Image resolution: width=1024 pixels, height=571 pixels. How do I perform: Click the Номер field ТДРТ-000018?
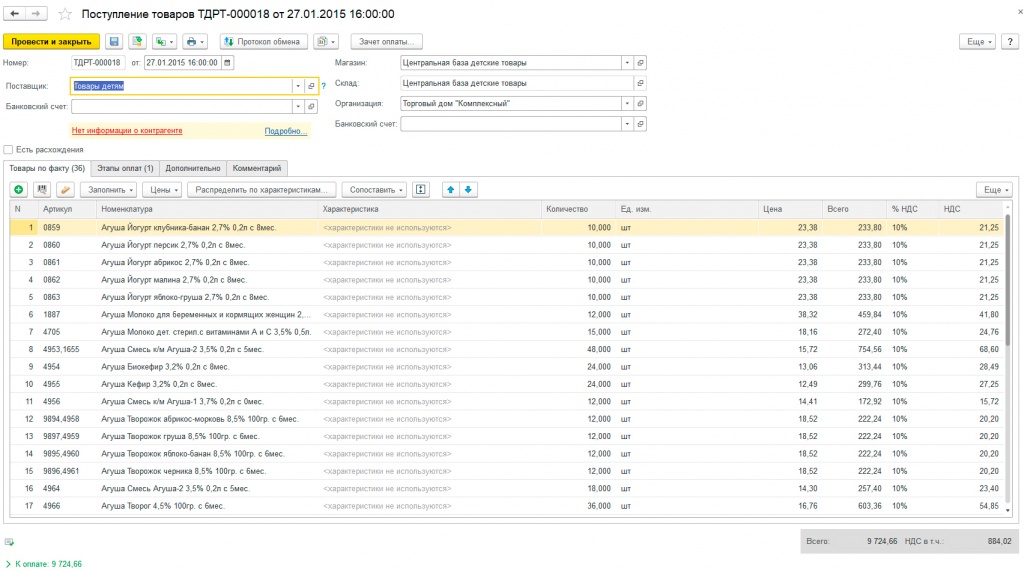[x=97, y=63]
